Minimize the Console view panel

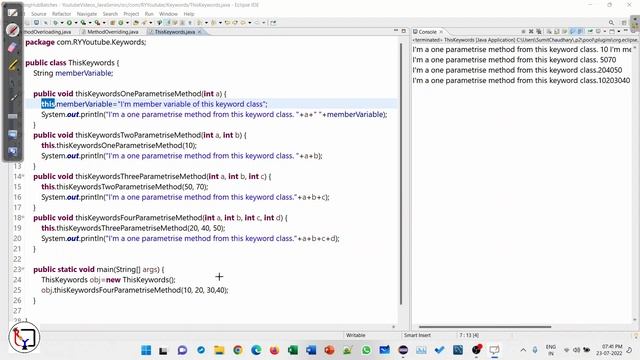coord(626,30)
